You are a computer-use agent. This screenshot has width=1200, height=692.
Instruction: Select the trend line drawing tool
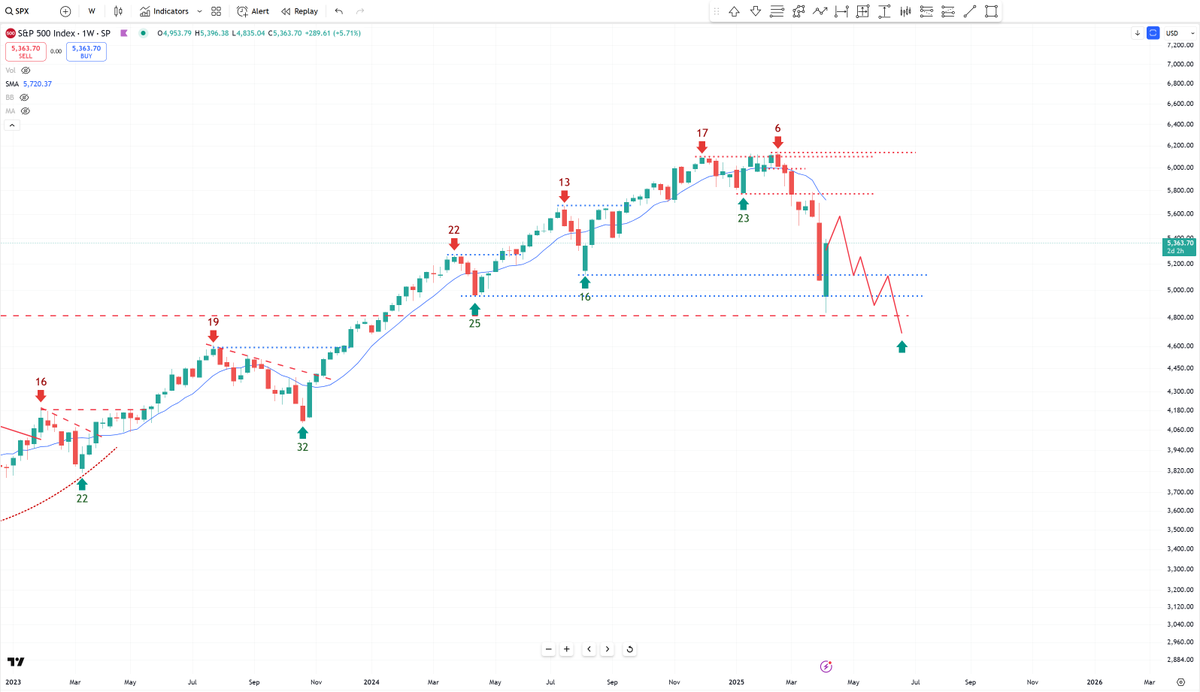click(x=970, y=12)
